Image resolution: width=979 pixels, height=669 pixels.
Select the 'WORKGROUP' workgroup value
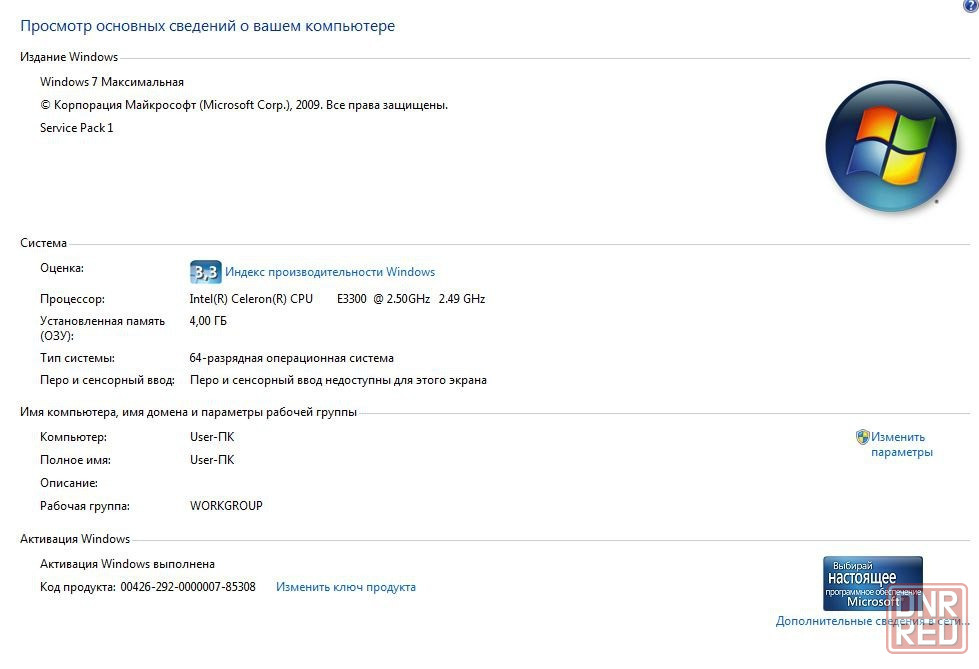click(226, 505)
